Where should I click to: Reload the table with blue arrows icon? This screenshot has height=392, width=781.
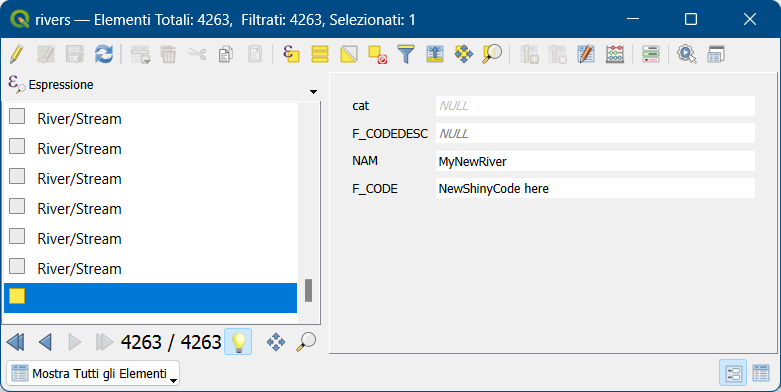[x=104, y=54]
